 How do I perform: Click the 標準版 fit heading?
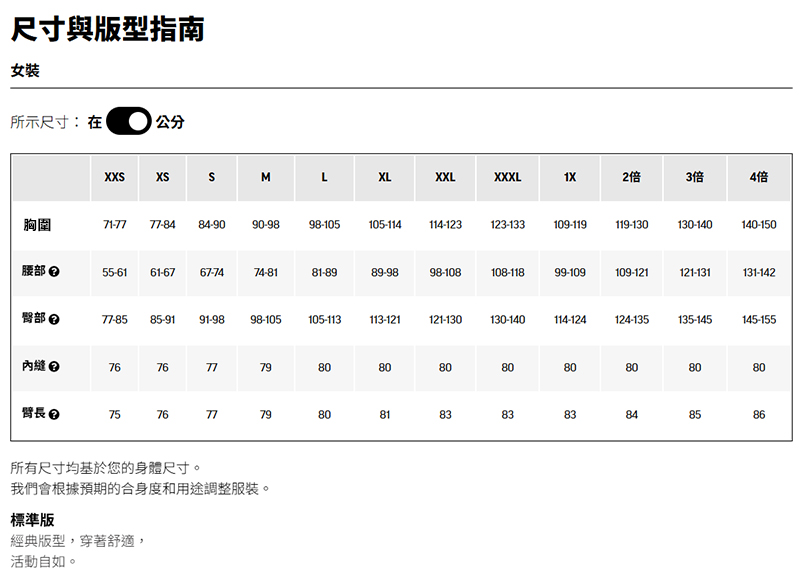tap(32, 520)
